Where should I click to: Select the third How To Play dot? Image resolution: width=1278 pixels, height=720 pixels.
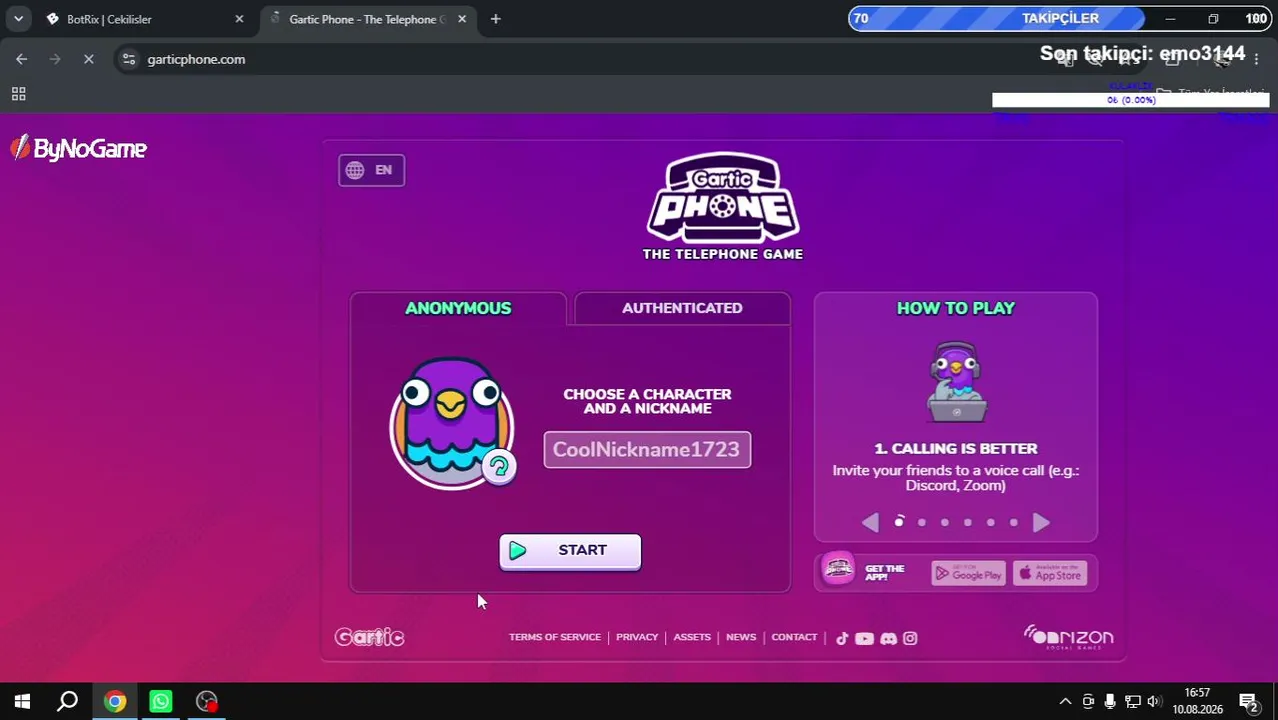[945, 522]
